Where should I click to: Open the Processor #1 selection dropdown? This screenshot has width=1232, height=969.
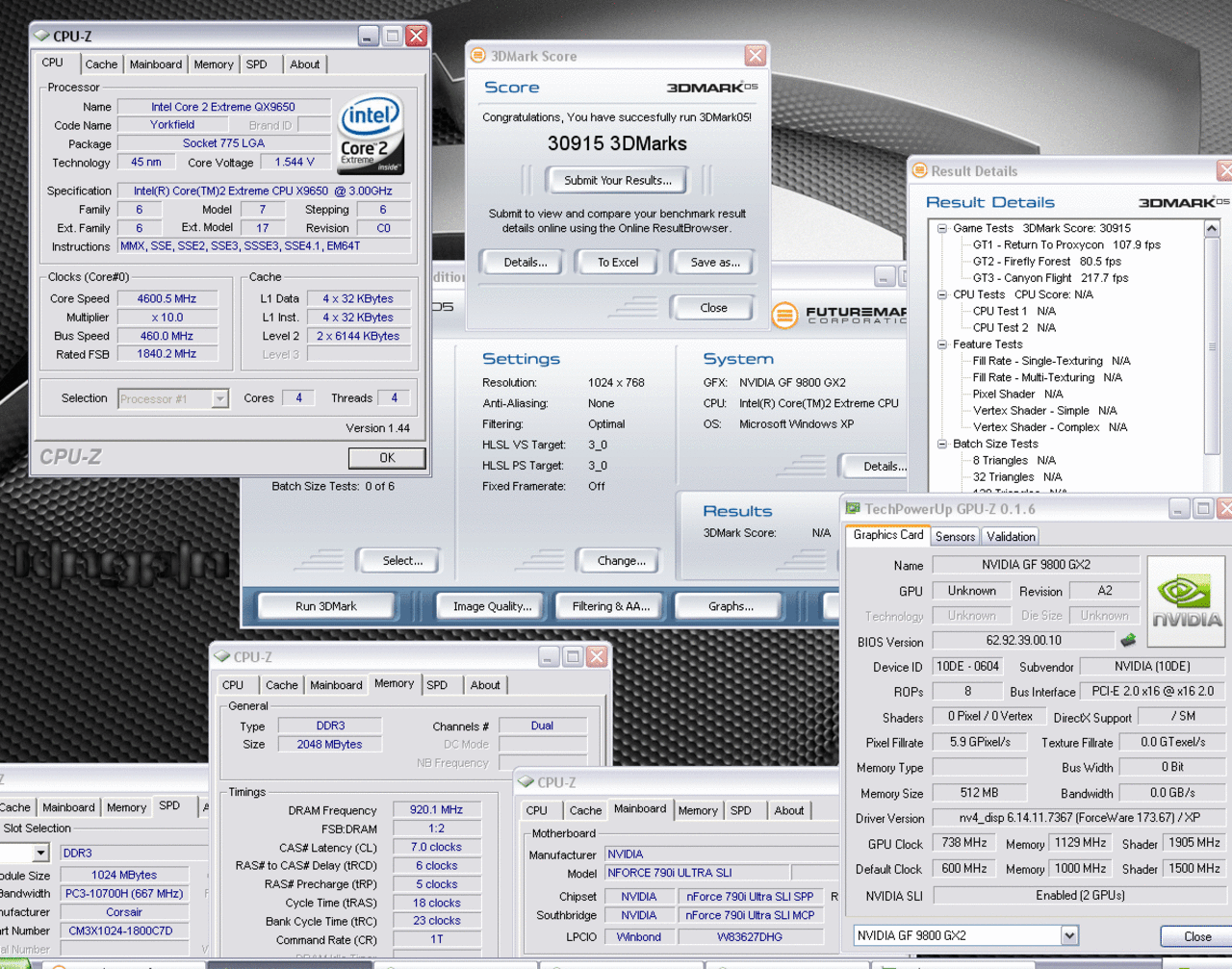219,398
